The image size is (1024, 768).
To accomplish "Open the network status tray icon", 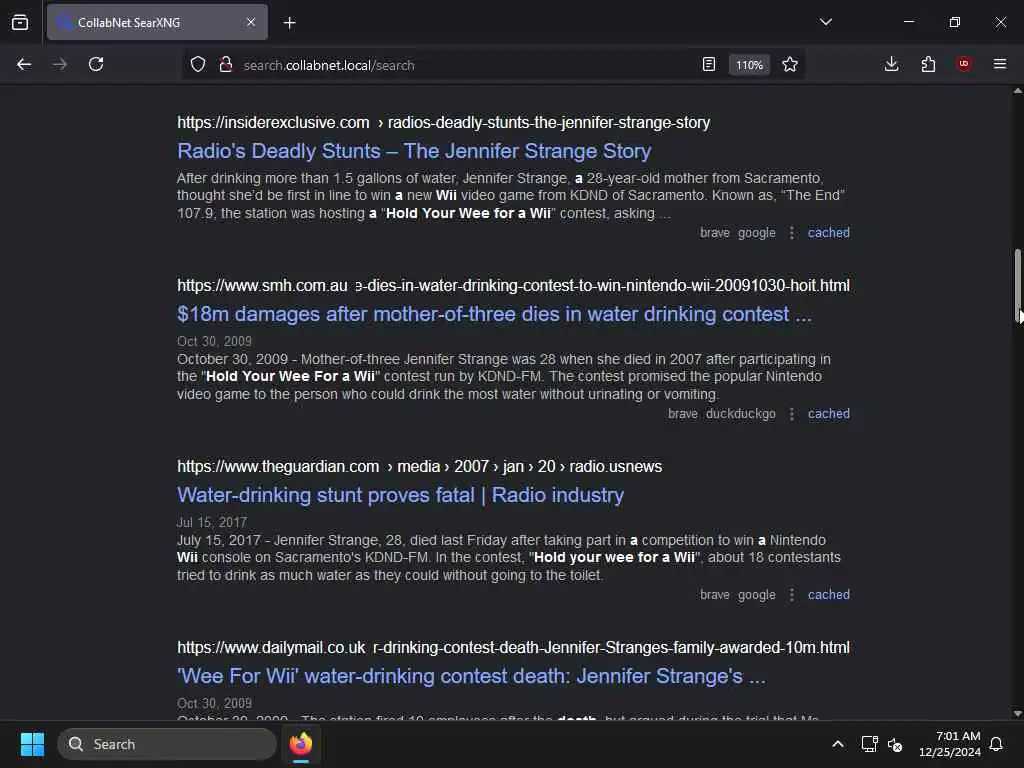I will 869,744.
